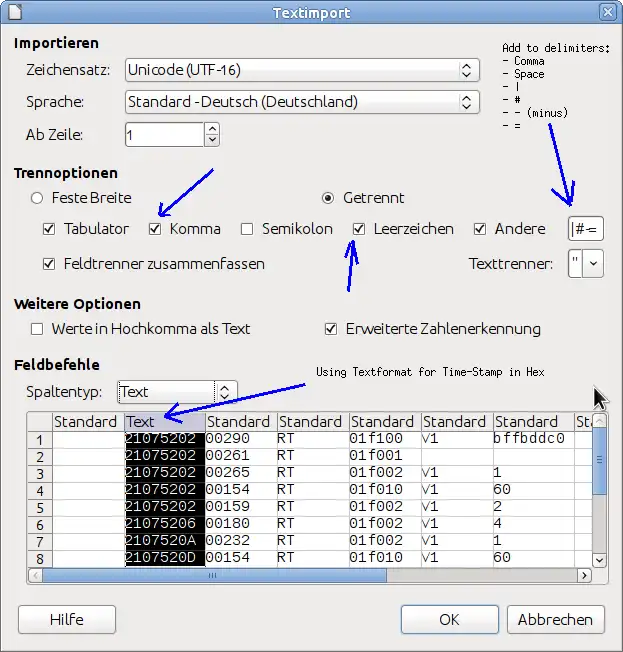Open the Spaltentyp dropdown
The height and width of the screenshot is (652, 623).
pyautogui.click(x=178, y=392)
